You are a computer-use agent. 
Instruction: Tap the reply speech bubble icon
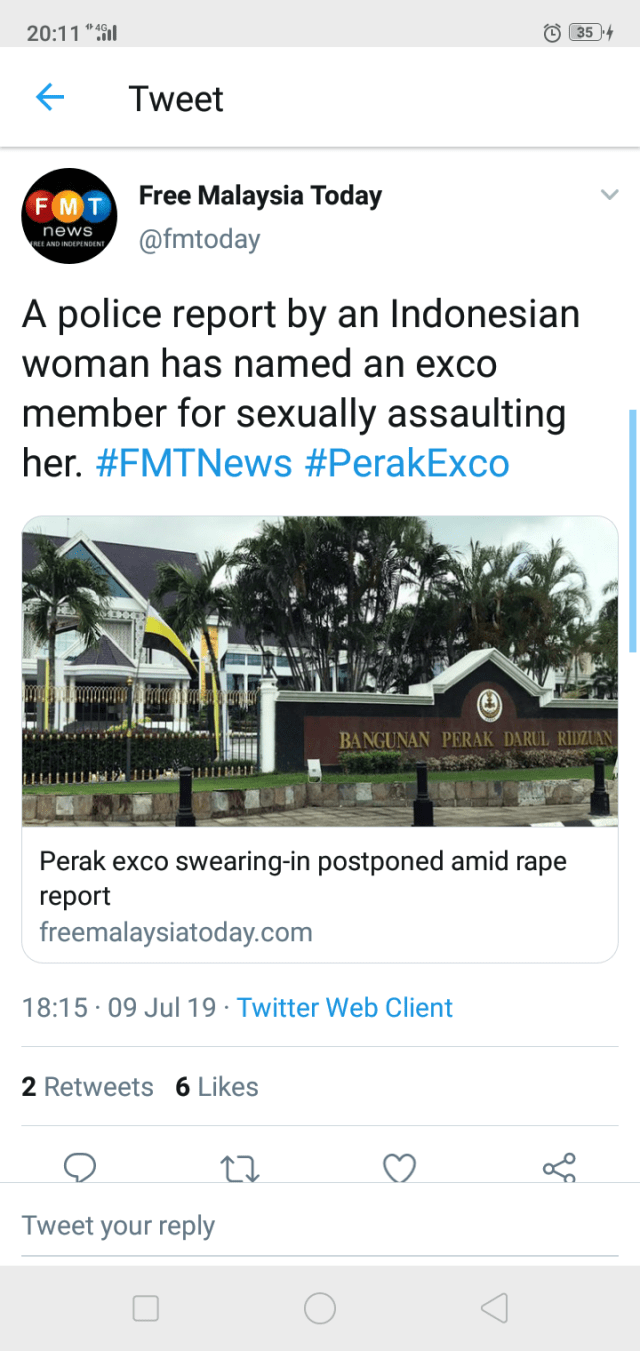(79, 1167)
